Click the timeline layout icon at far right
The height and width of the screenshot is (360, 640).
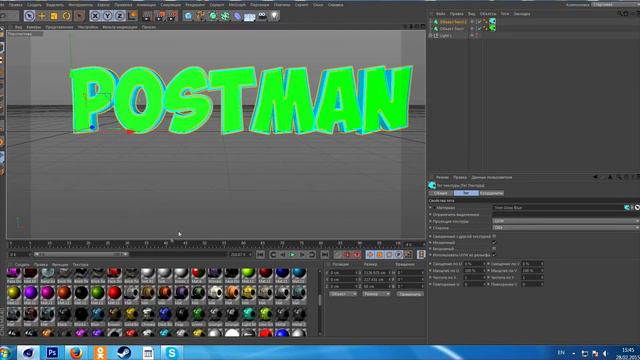coord(421,254)
